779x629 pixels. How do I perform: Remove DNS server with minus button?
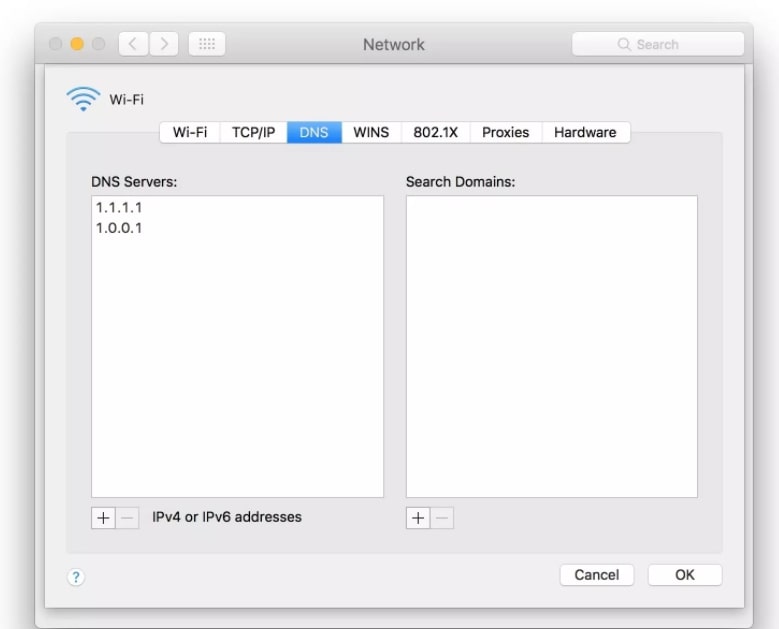pos(127,518)
